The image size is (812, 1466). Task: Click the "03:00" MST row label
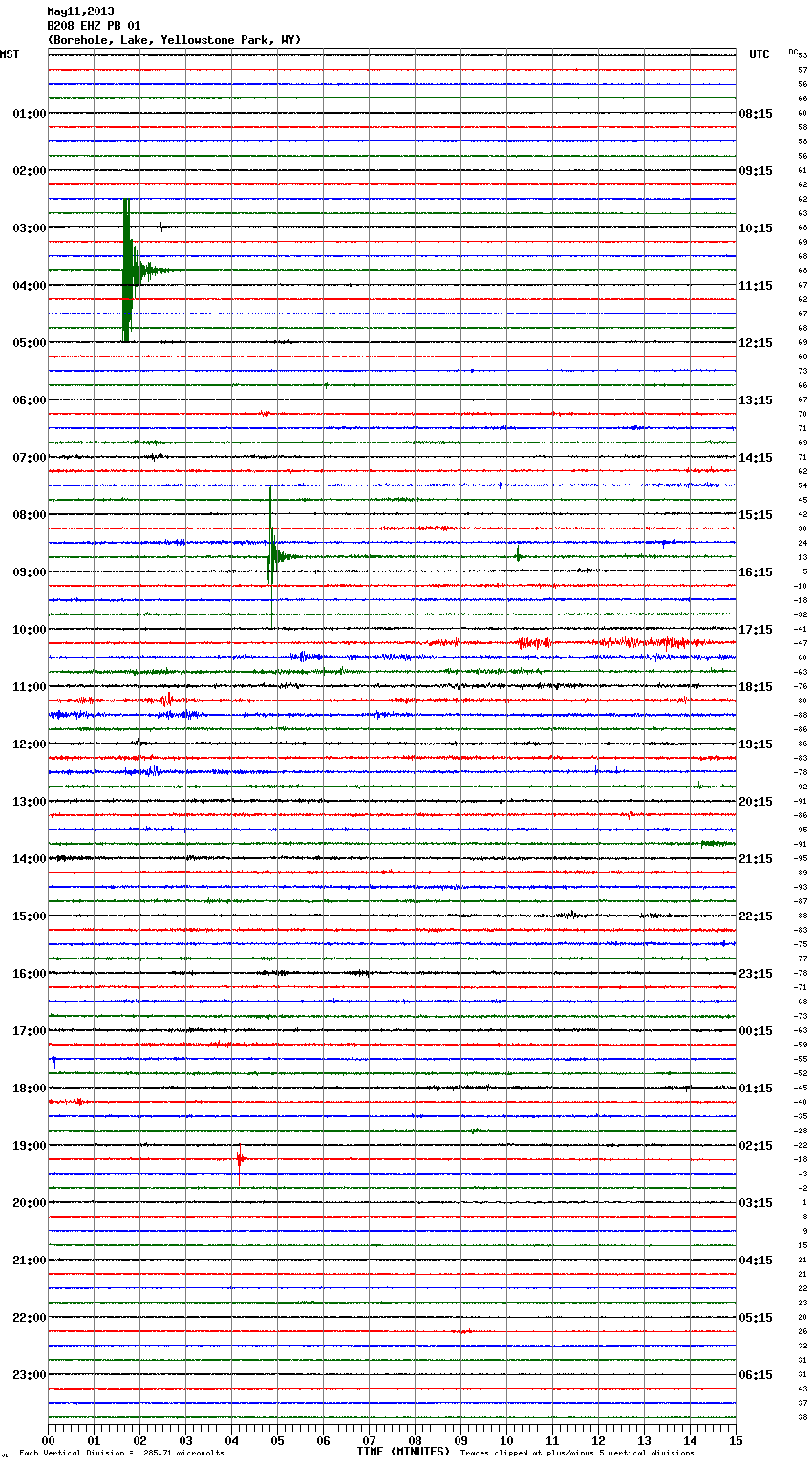(30, 228)
